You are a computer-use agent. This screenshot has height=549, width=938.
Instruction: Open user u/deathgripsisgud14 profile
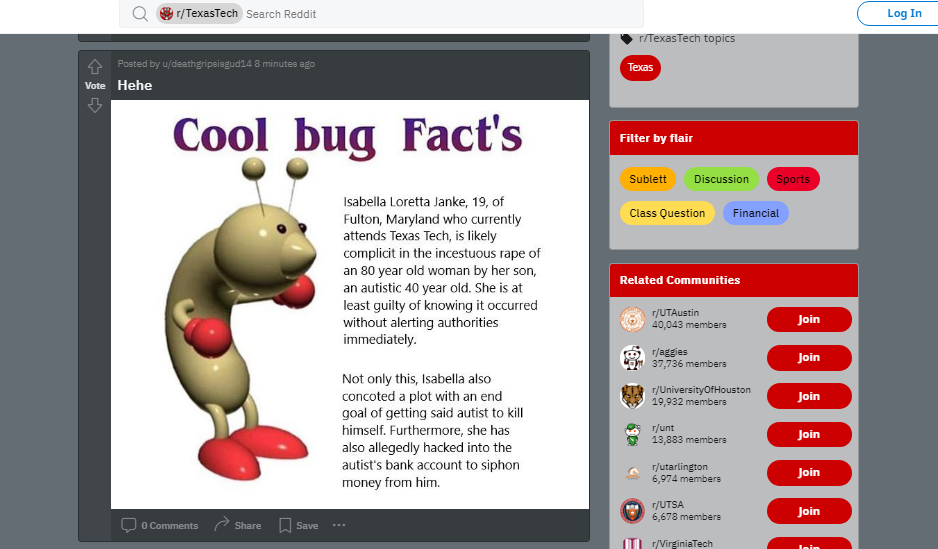click(207, 64)
